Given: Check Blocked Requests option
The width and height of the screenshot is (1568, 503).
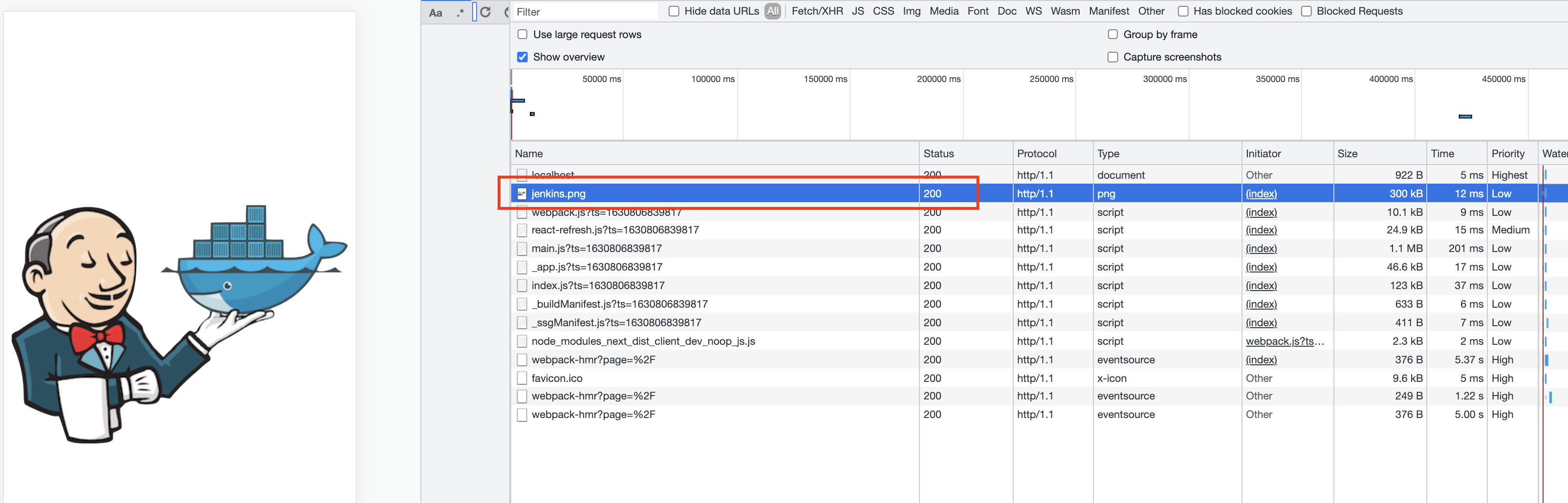Looking at the screenshot, I should pos(1307,11).
